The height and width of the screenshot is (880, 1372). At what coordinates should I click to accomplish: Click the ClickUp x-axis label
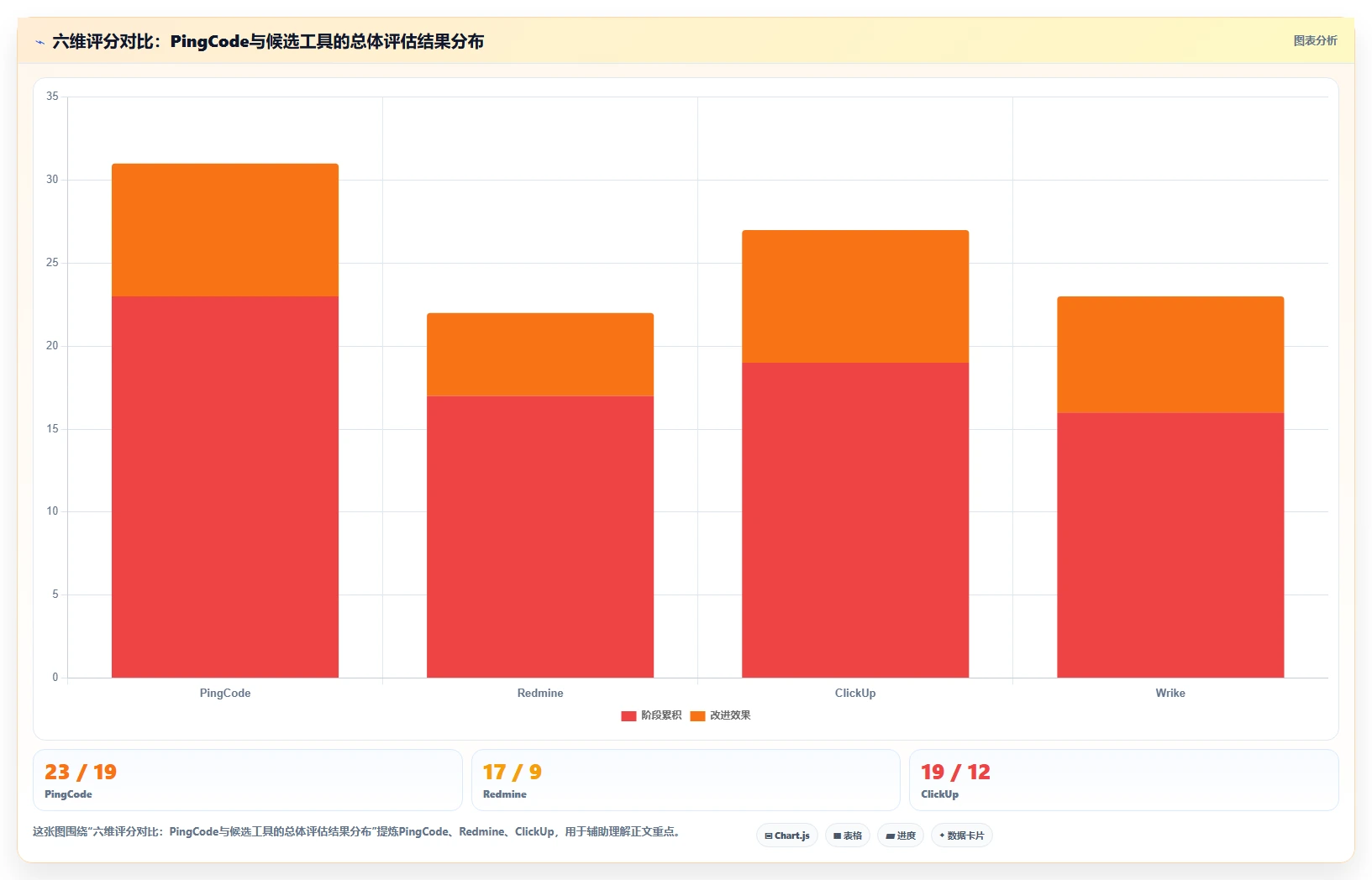(x=855, y=693)
